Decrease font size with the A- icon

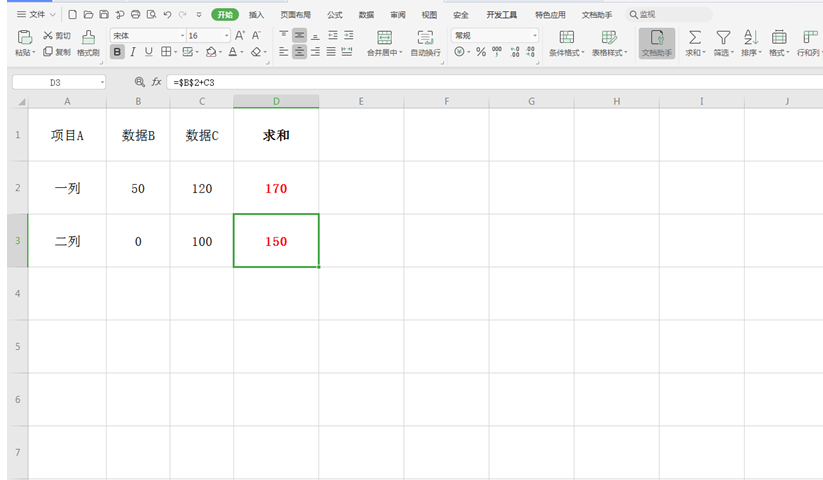coord(256,35)
